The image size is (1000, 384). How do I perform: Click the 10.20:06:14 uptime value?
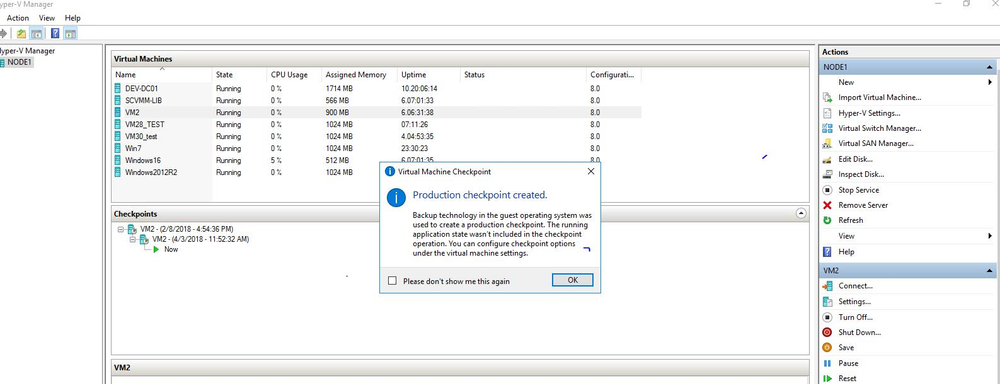(419, 89)
